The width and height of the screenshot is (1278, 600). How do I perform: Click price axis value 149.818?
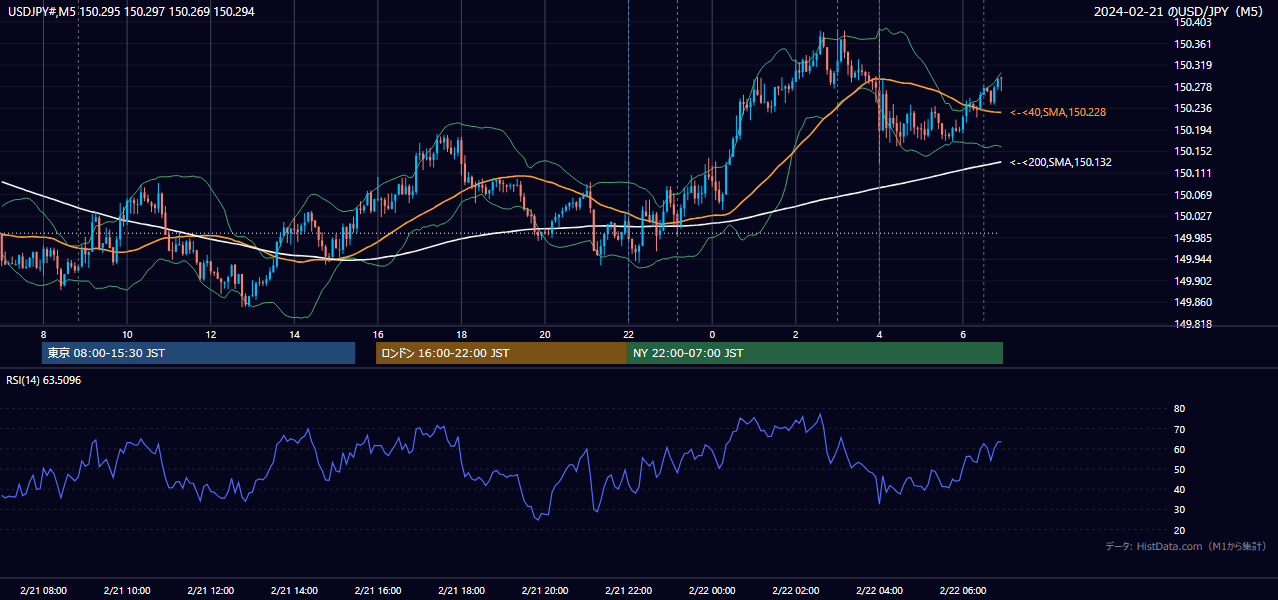(x=1194, y=324)
